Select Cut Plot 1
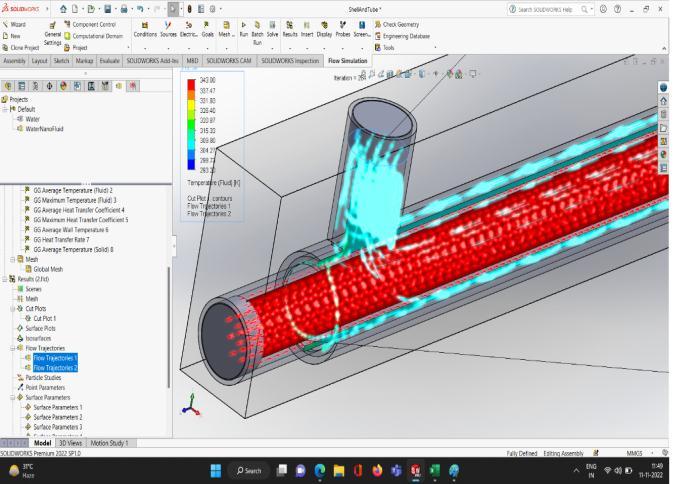This screenshot has width=697, height=484. pyautogui.click(x=44, y=319)
